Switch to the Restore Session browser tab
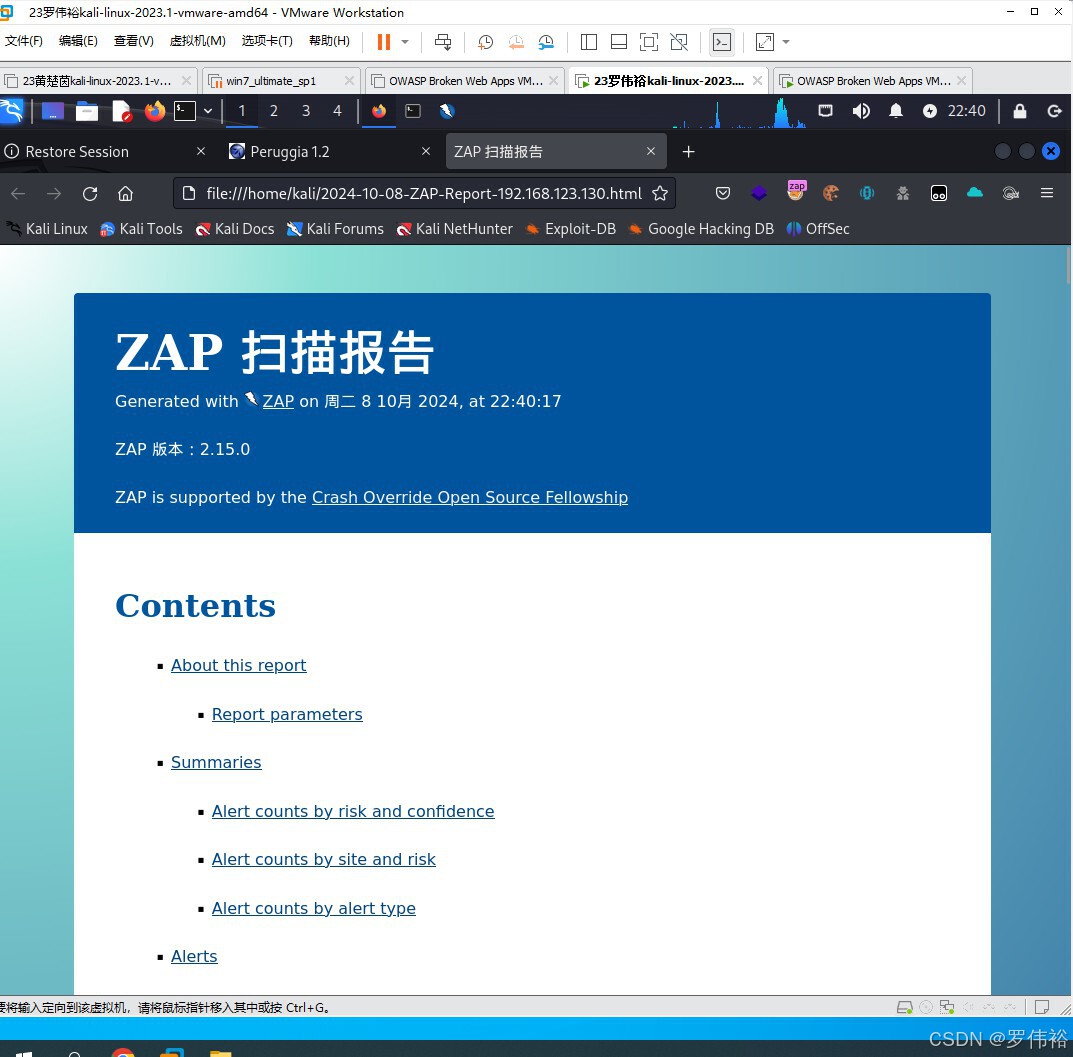 tap(105, 151)
